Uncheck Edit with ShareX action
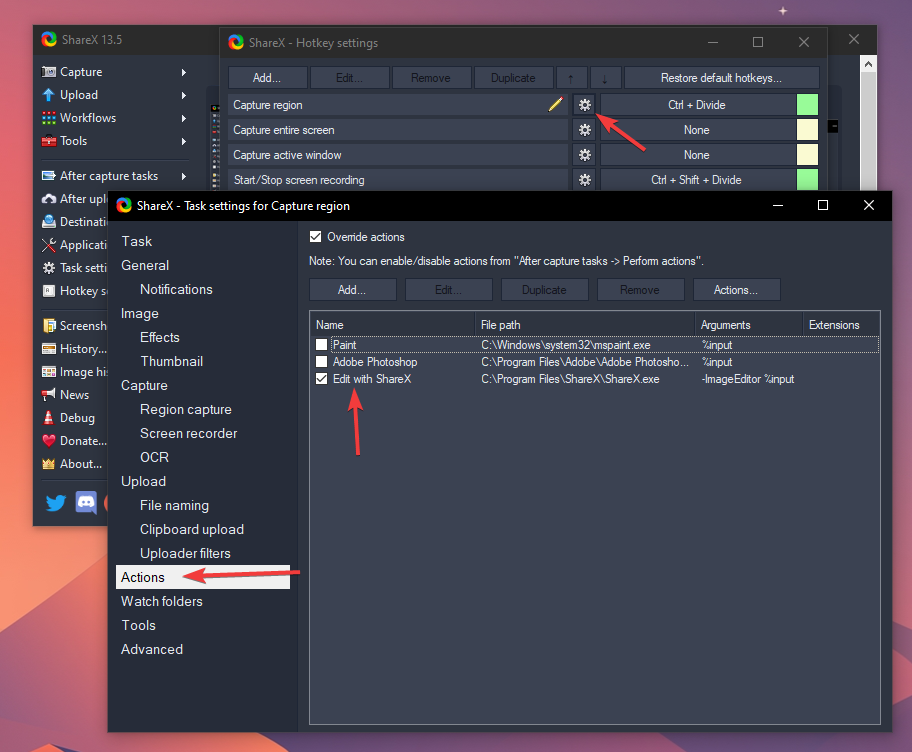The image size is (912, 752). [322, 380]
